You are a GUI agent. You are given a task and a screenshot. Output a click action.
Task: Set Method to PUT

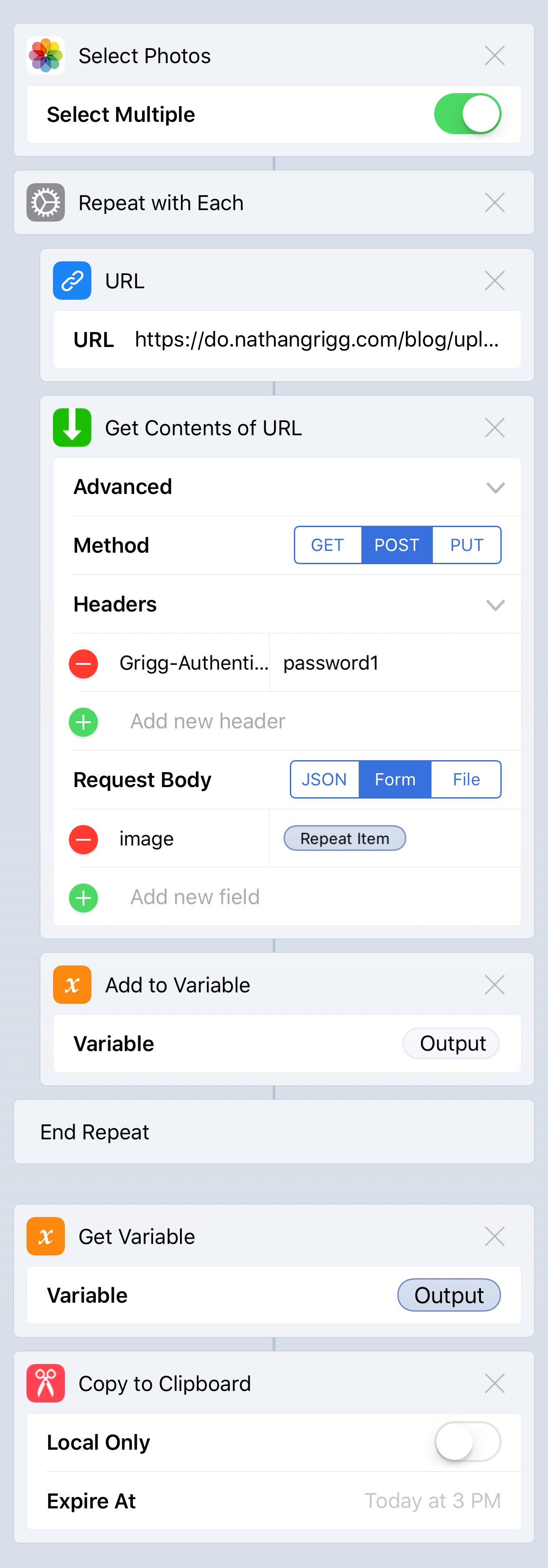click(466, 545)
